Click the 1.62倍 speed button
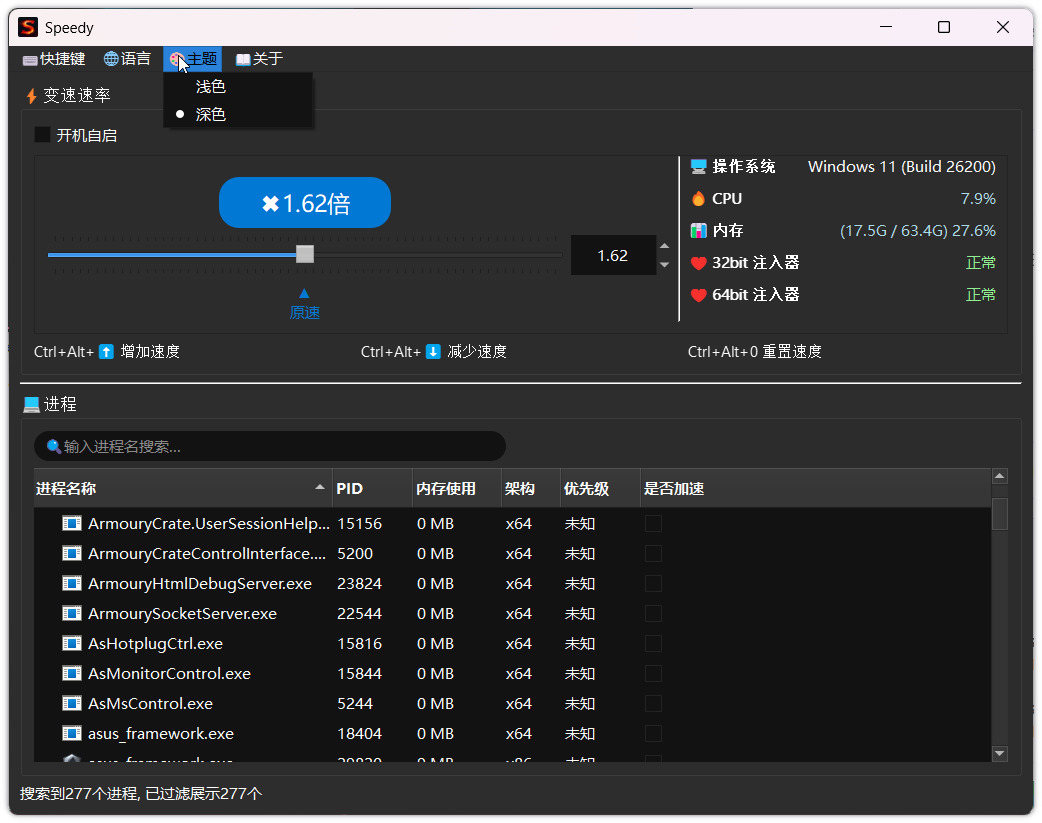Image resolution: width=1042 pixels, height=823 pixels. click(x=304, y=202)
